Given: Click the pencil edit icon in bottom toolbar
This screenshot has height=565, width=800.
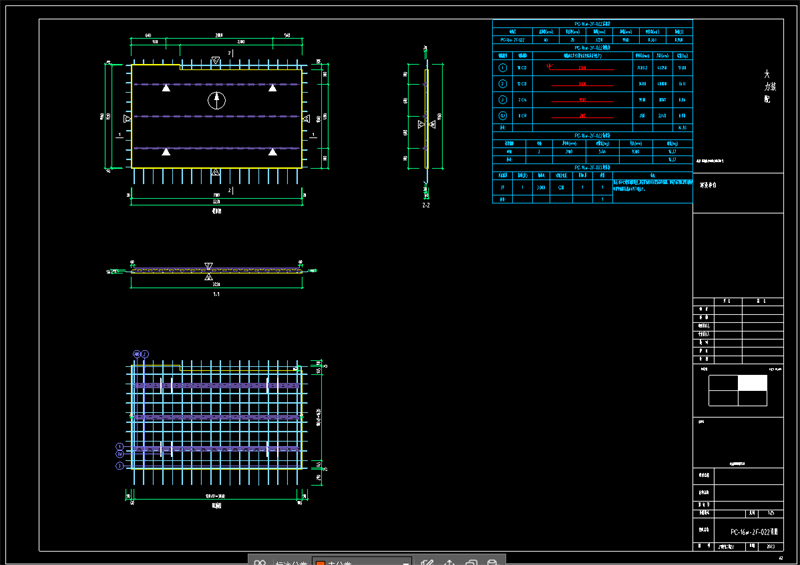Looking at the screenshot, I should (x=427, y=562).
